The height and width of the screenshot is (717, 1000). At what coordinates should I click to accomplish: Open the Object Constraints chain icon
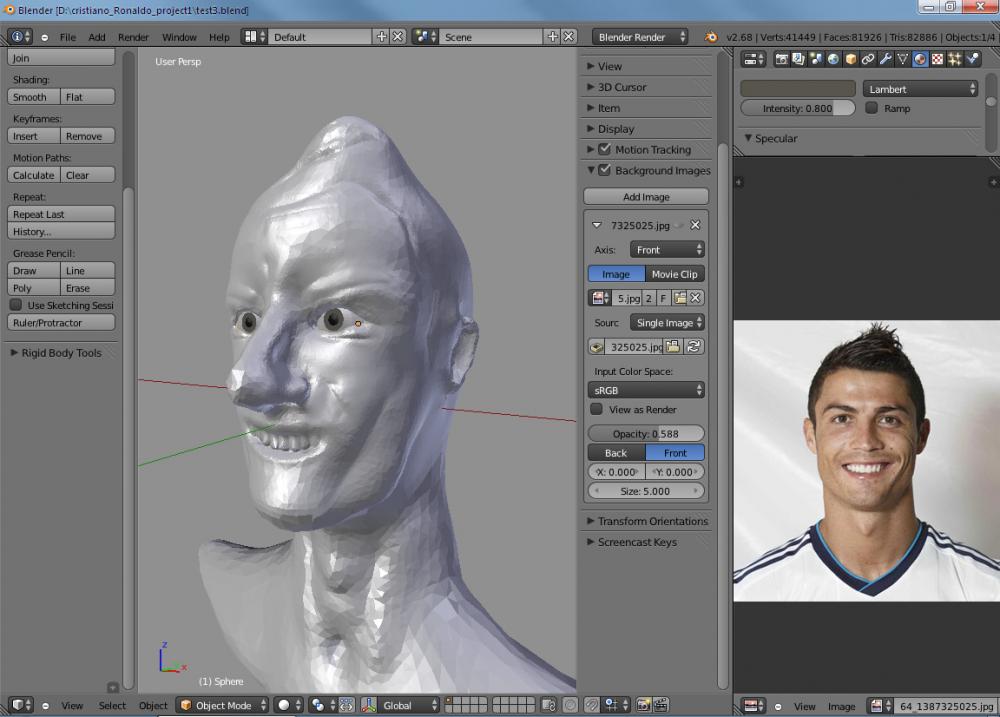tap(868, 59)
